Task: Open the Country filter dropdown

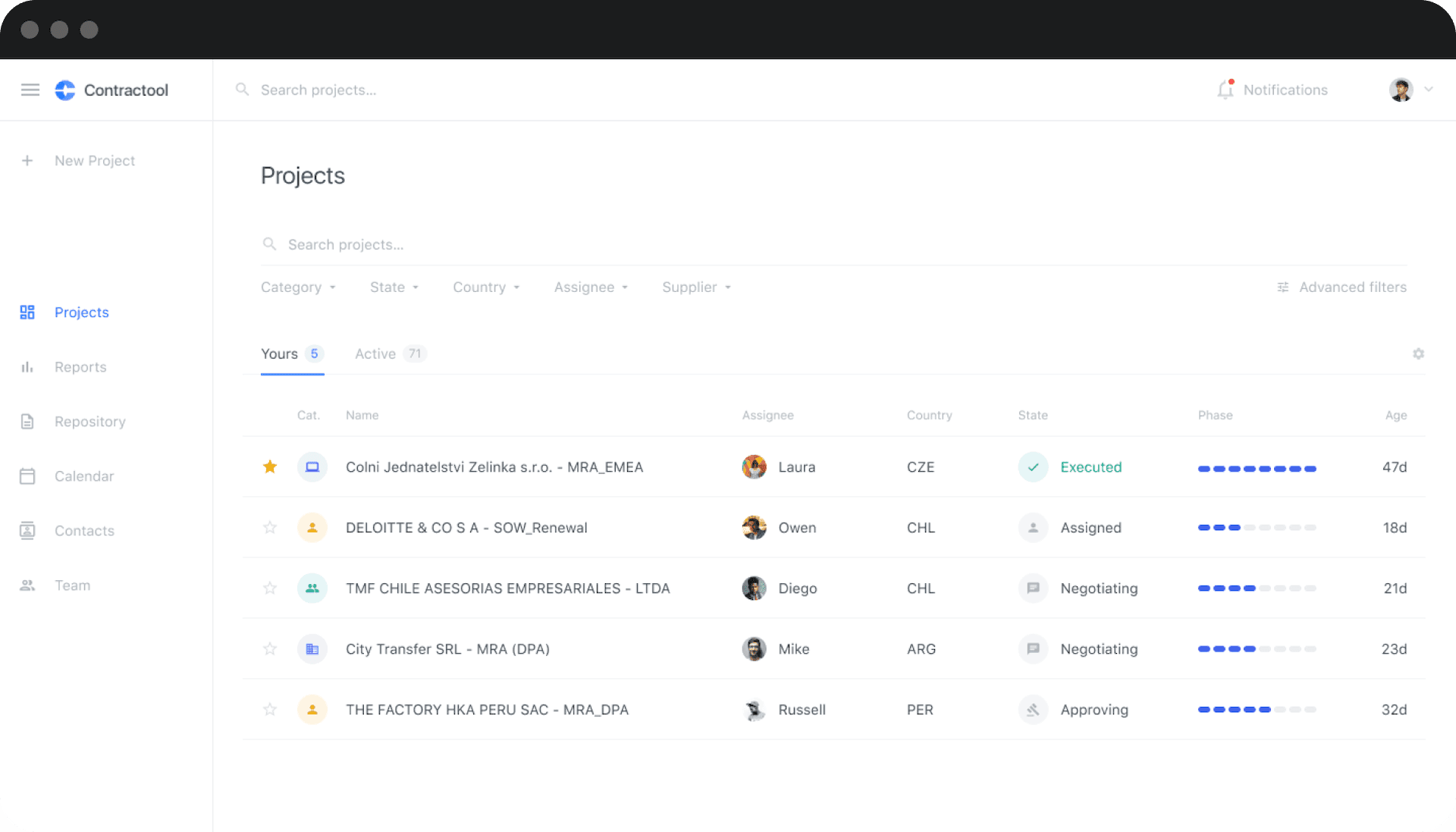Action: pyautogui.click(x=487, y=287)
